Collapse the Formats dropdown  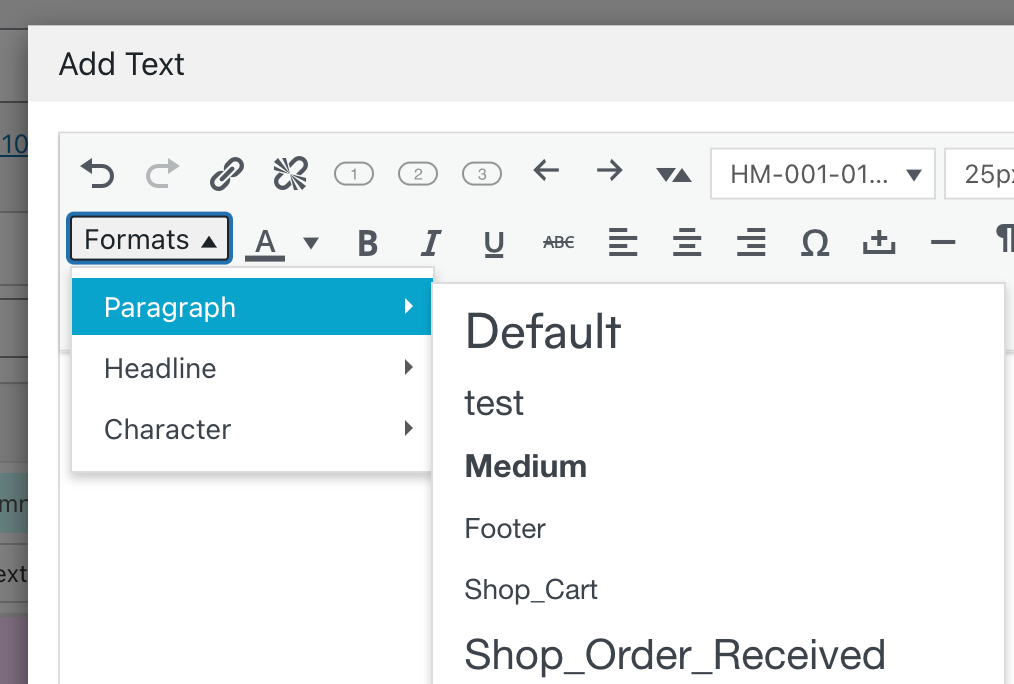pyautogui.click(x=150, y=240)
